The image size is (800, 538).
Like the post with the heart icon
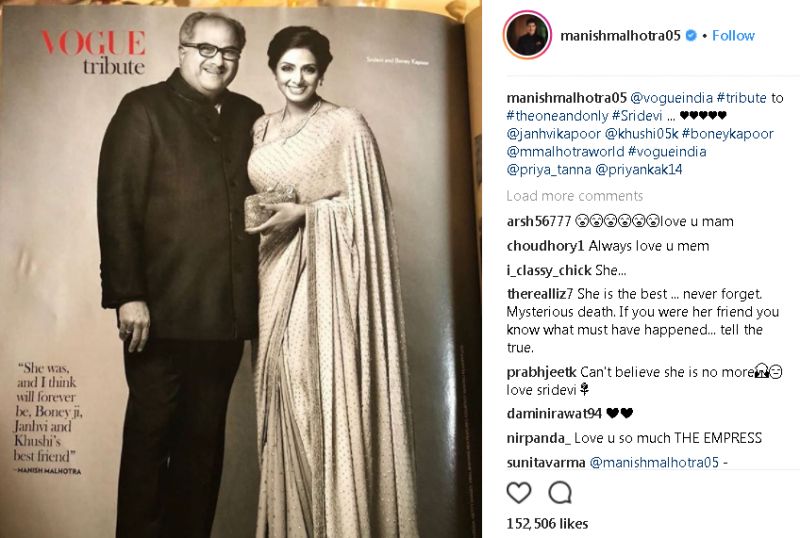click(519, 493)
